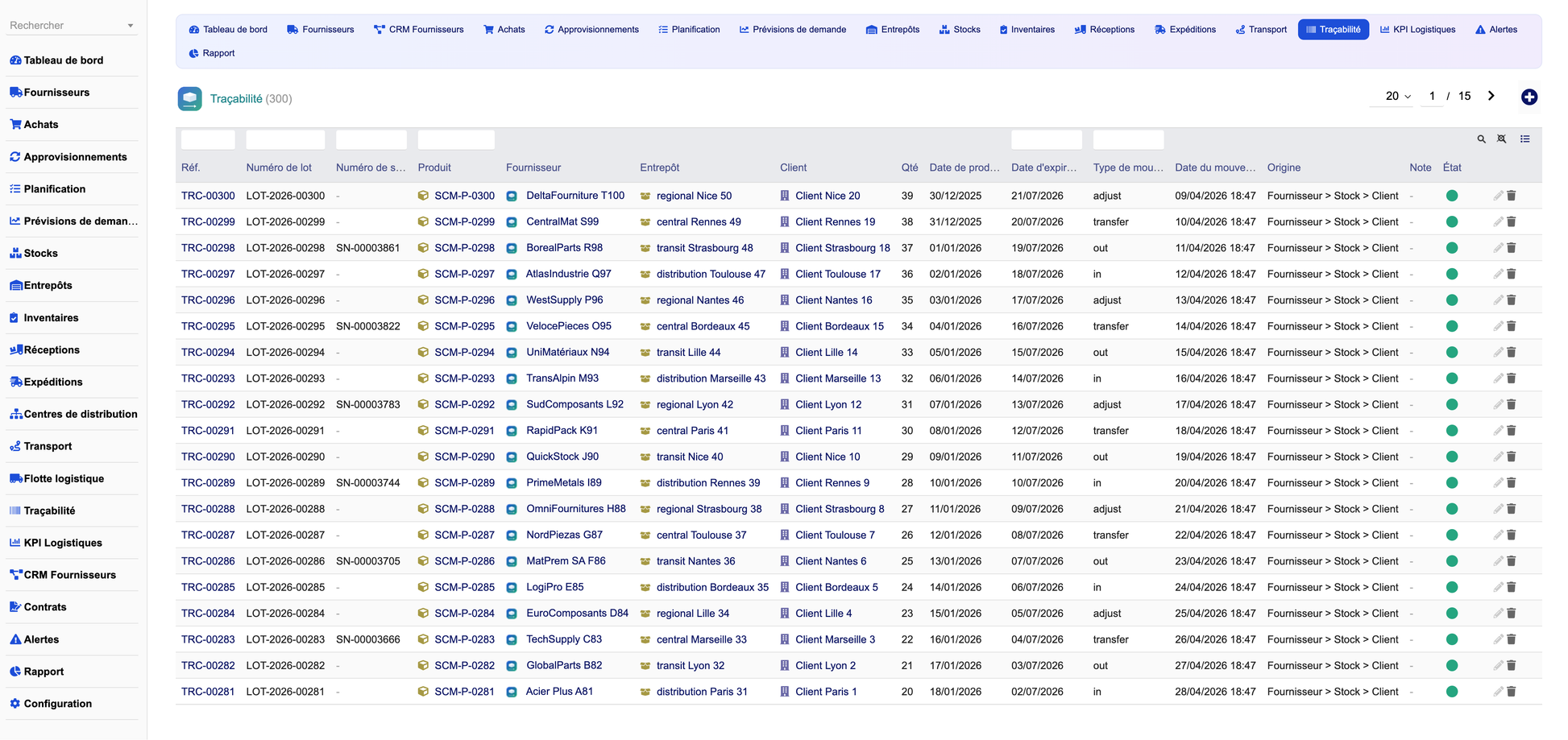Image resolution: width=1568 pixels, height=740 pixels.
Task: Switch to the Expéditions tab
Action: coord(1185,29)
